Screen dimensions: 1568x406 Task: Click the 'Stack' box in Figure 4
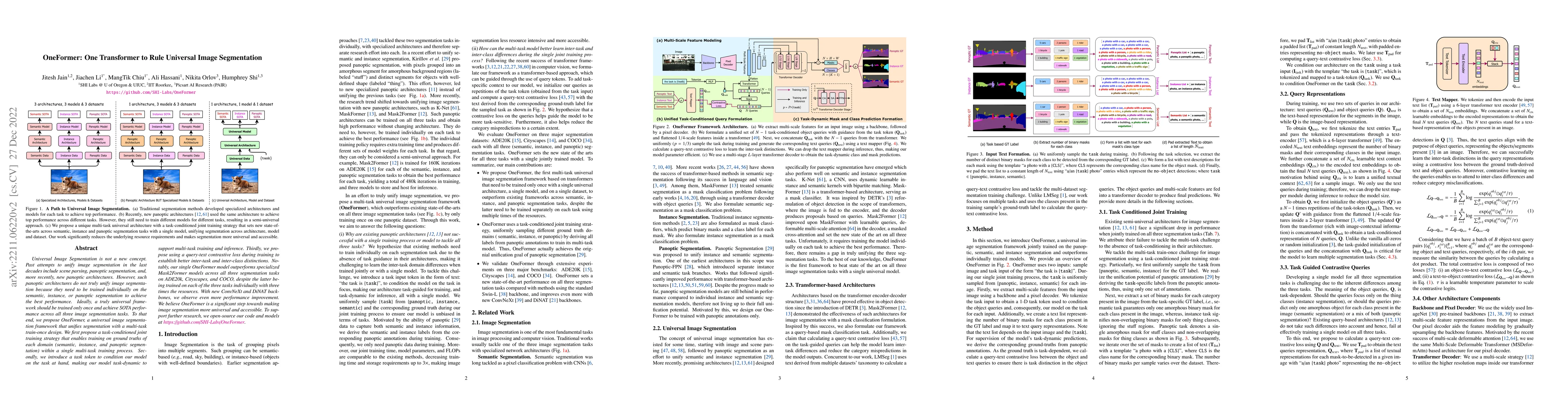click(x=1495, y=64)
